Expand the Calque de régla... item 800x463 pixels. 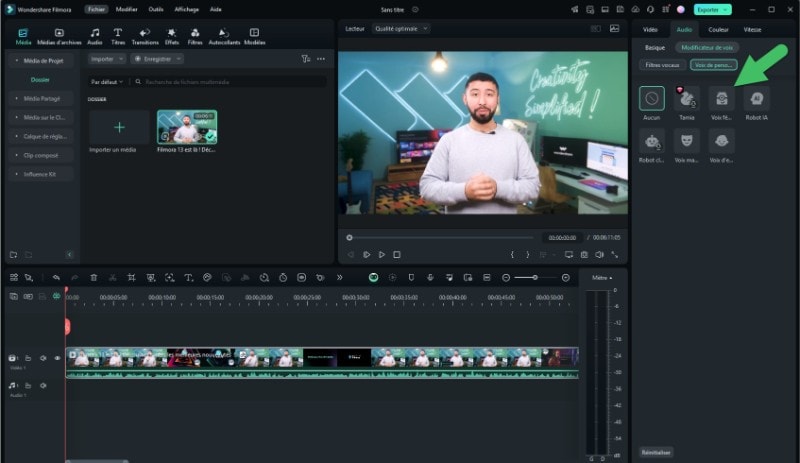41,136
